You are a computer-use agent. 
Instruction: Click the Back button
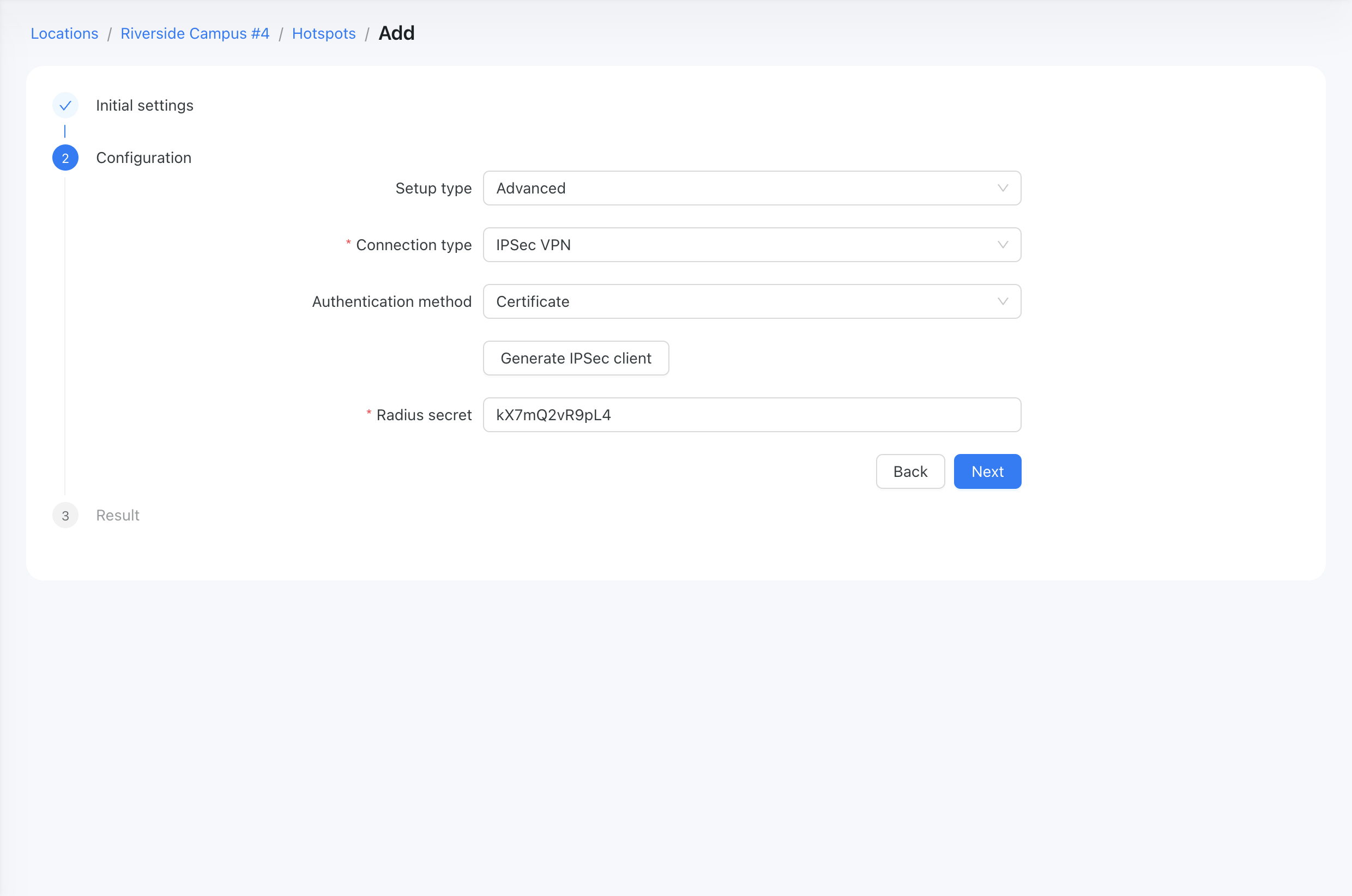pos(910,471)
